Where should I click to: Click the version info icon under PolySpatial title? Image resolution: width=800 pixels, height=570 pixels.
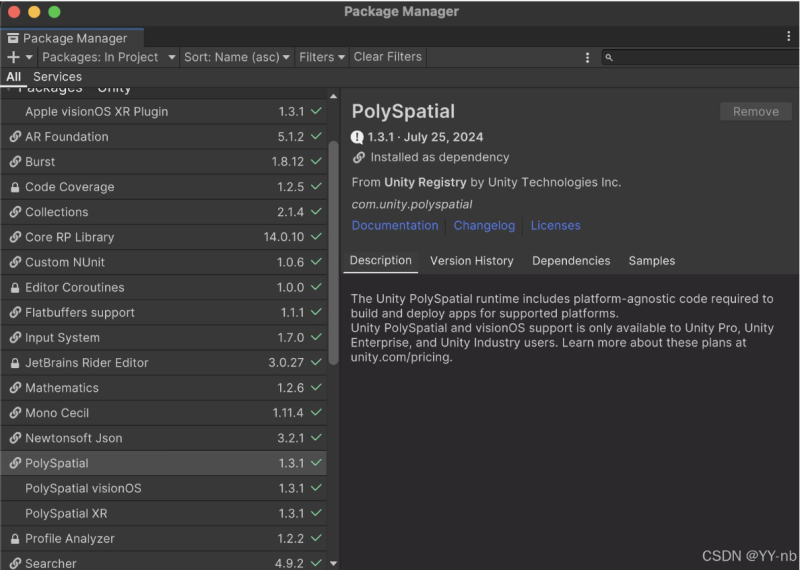coord(358,137)
